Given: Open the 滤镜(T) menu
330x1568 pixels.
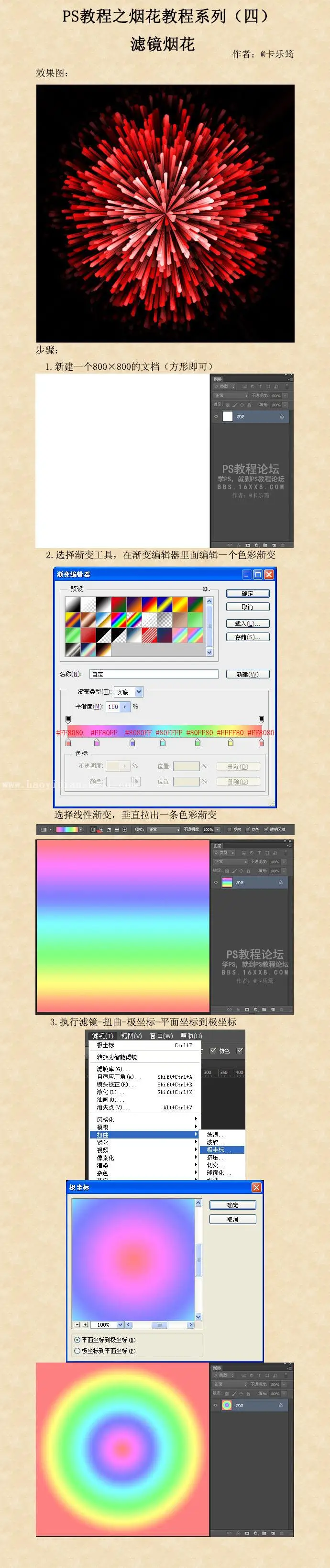Looking at the screenshot, I should tap(102, 1036).
